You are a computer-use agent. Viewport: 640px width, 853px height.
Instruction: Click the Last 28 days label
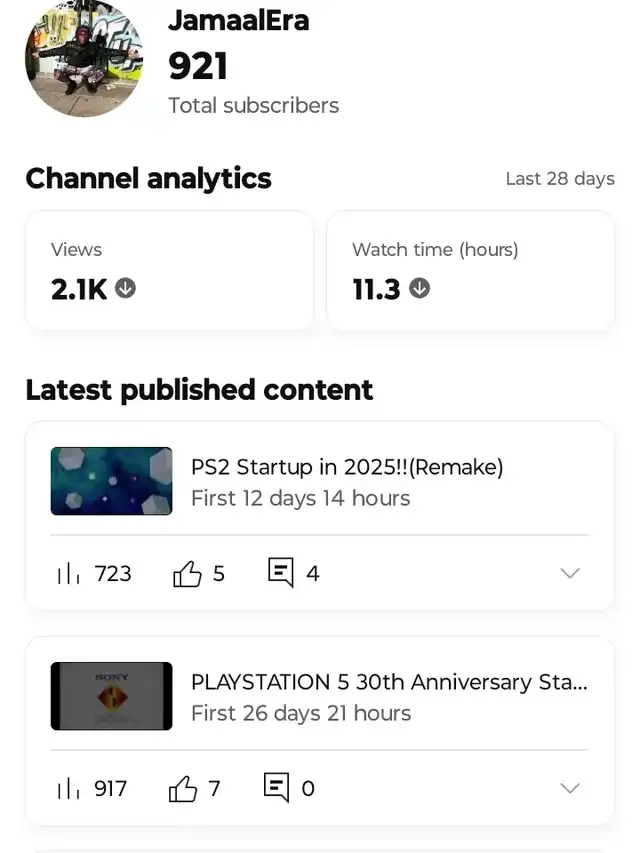[559, 179]
